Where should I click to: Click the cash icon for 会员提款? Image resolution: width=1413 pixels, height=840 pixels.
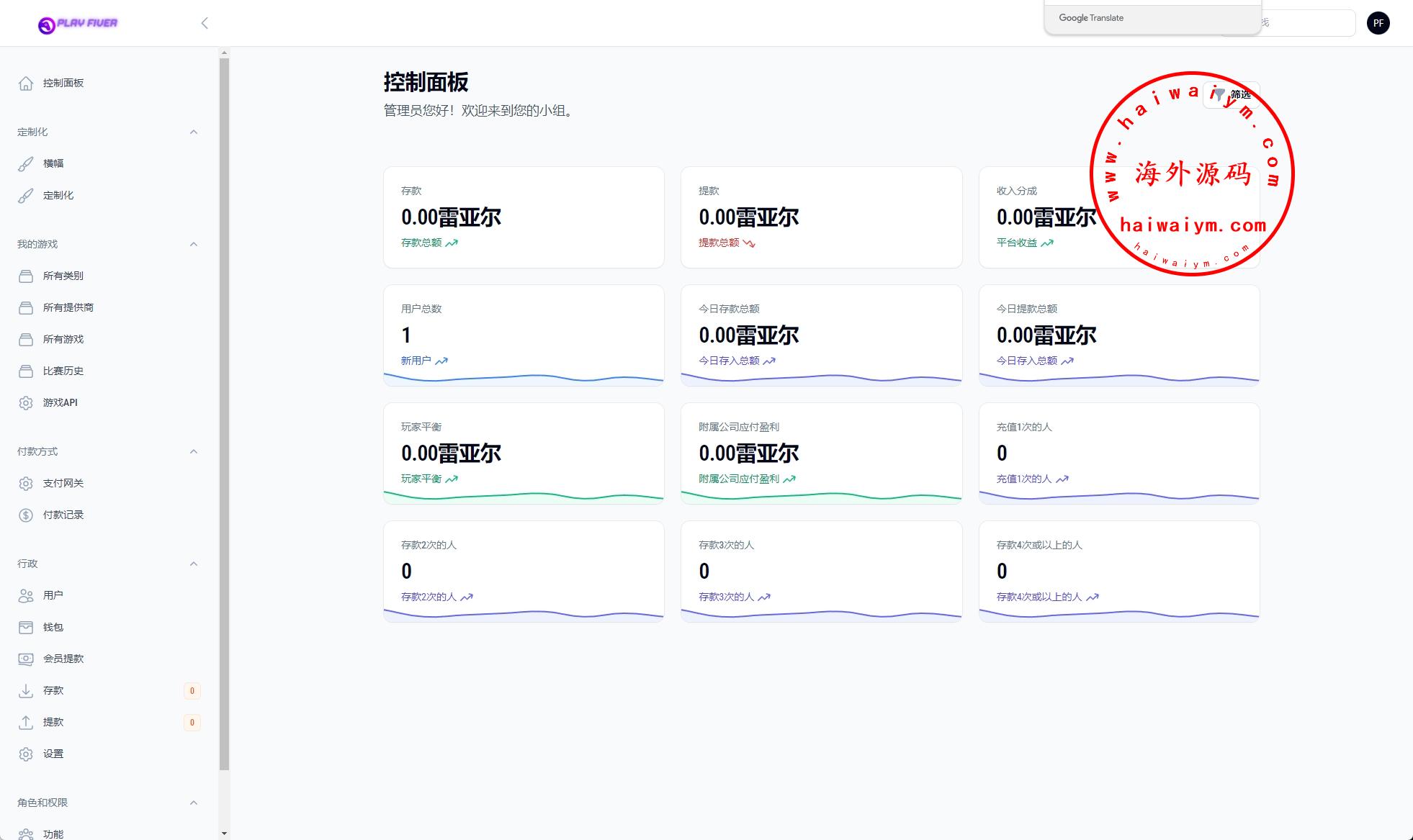click(26, 659)
